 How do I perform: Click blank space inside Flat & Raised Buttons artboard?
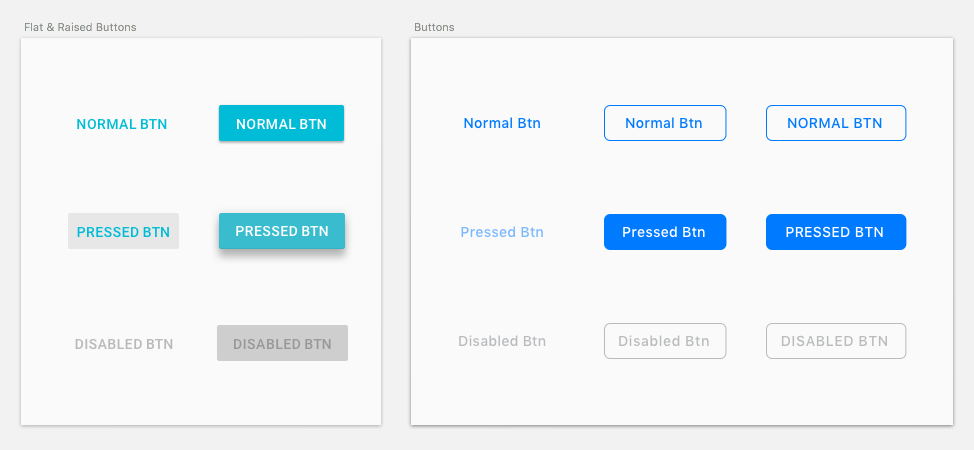200,390
